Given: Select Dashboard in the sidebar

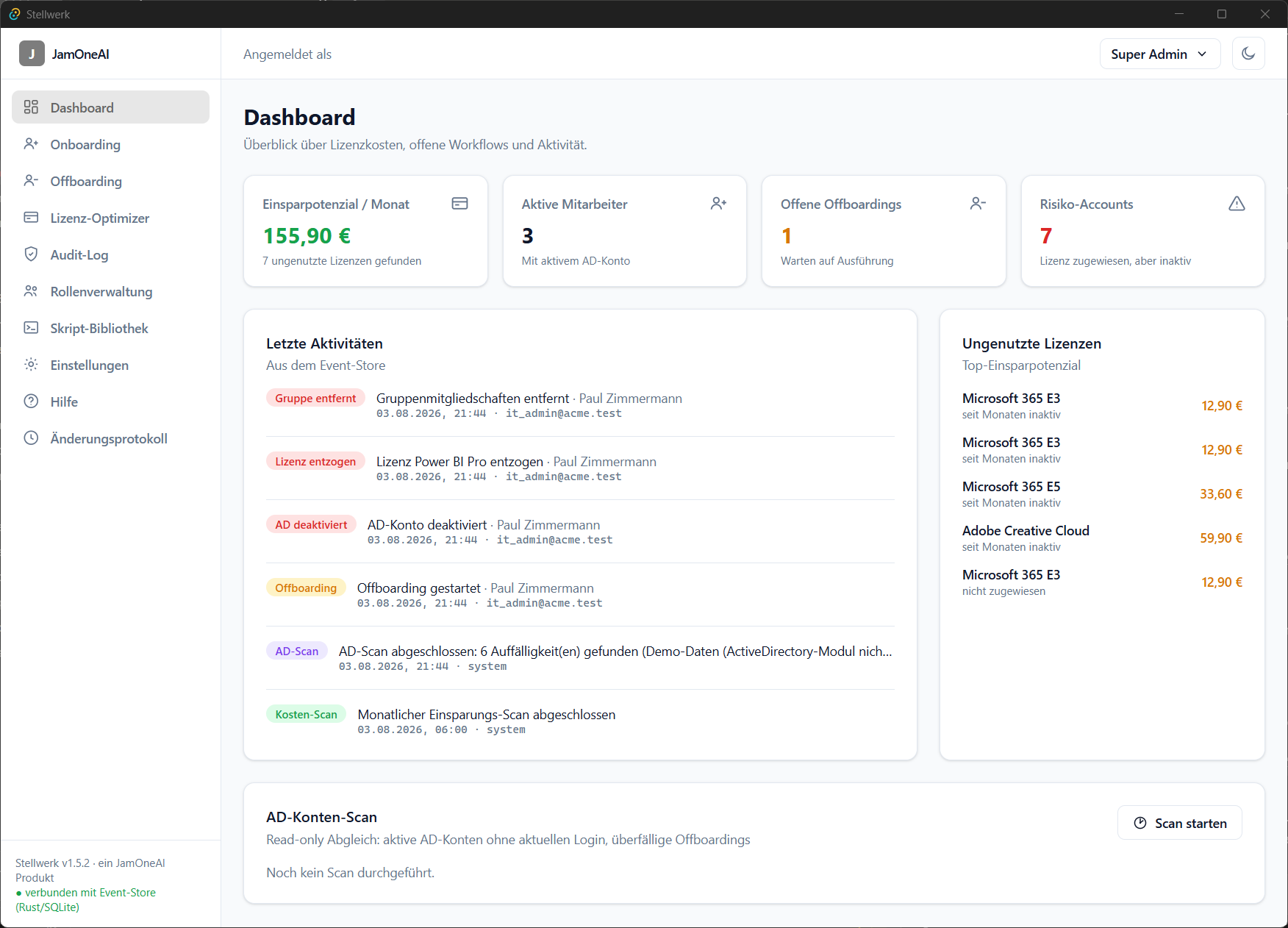Looking at the screenshot, I should tap(110, 107).
